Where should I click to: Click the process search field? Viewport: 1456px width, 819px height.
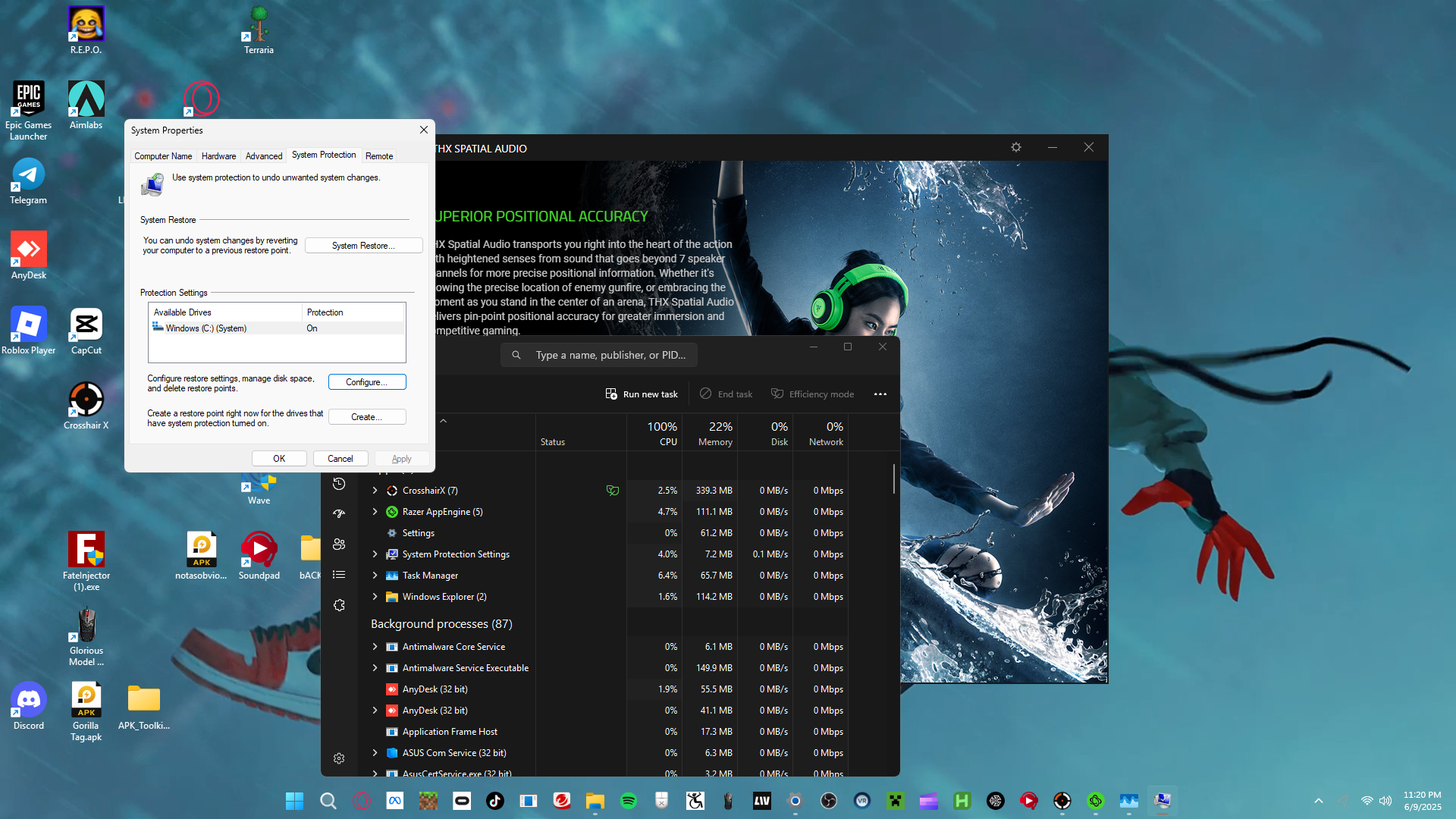pyautogui.click(x=599, y=355)
